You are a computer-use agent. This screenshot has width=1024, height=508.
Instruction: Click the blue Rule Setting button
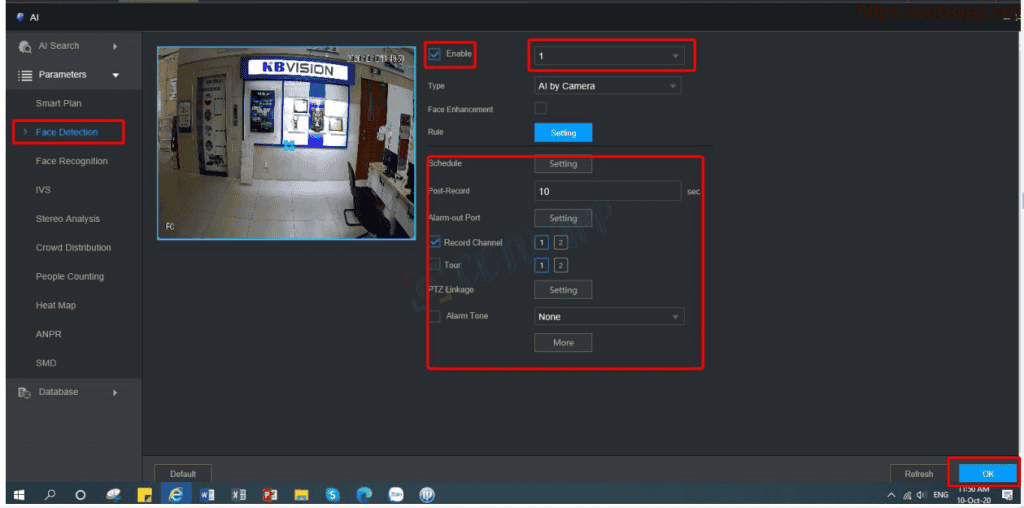pos(563,132)
